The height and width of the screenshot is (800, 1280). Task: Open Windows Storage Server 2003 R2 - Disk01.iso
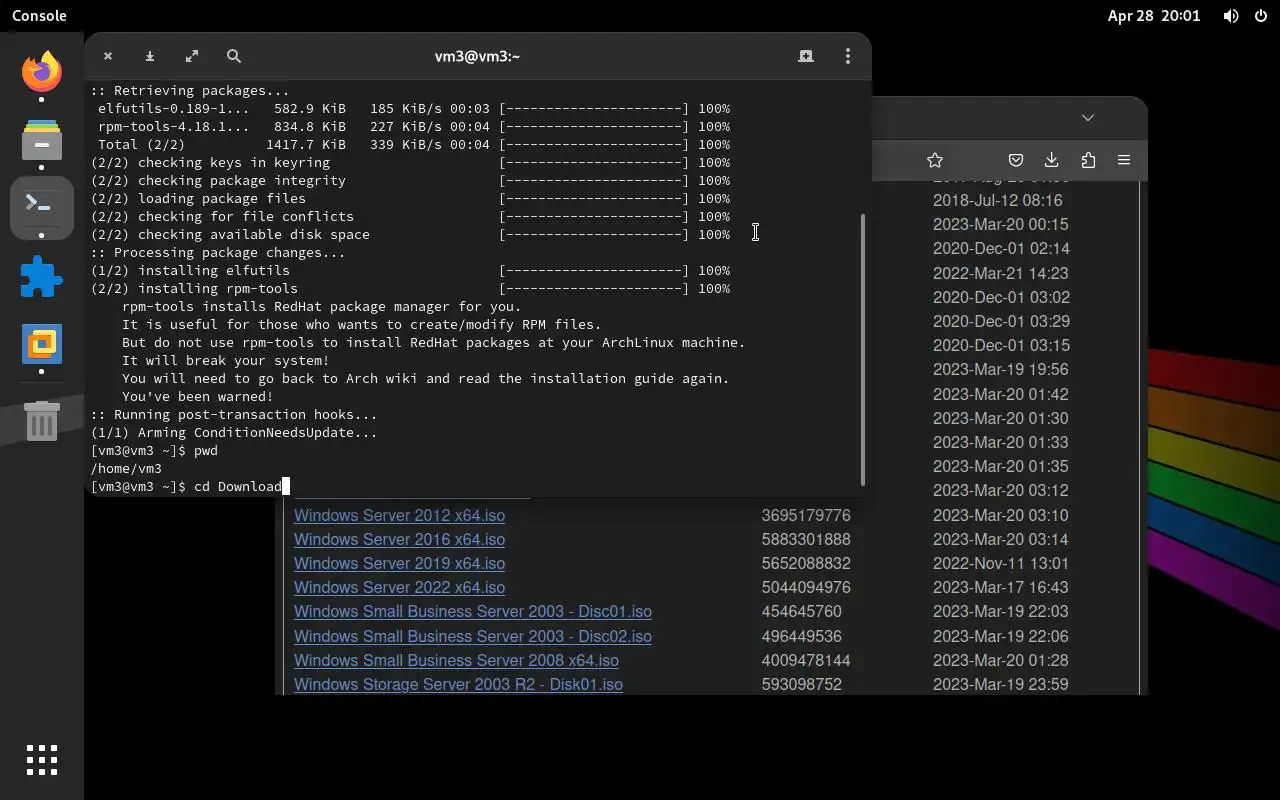point(458,684)
